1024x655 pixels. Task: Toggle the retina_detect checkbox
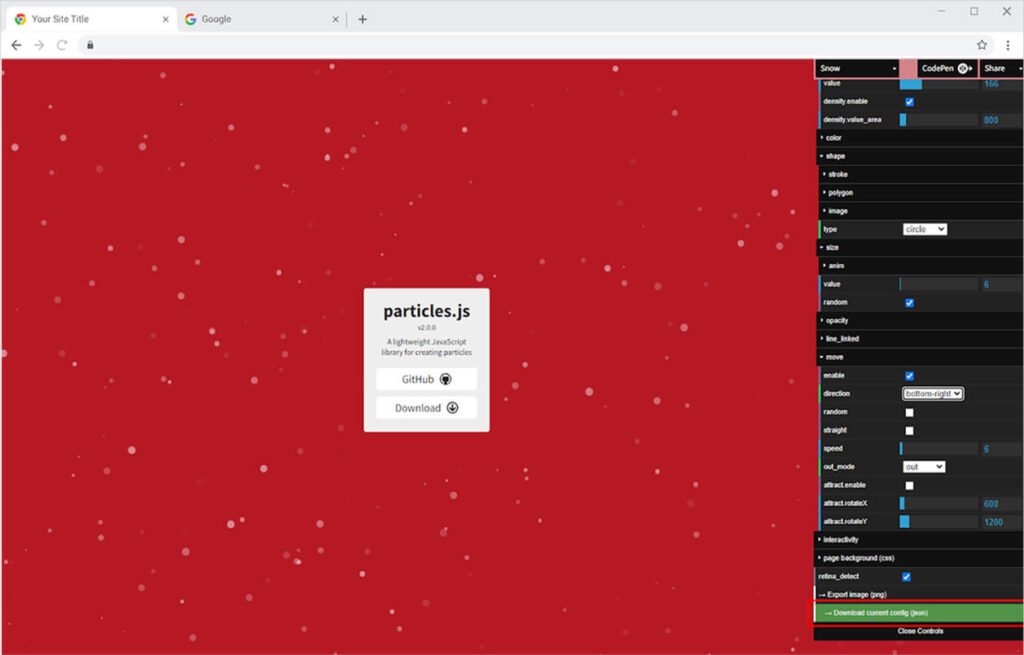pyautogui.click(x=906, y=577)
